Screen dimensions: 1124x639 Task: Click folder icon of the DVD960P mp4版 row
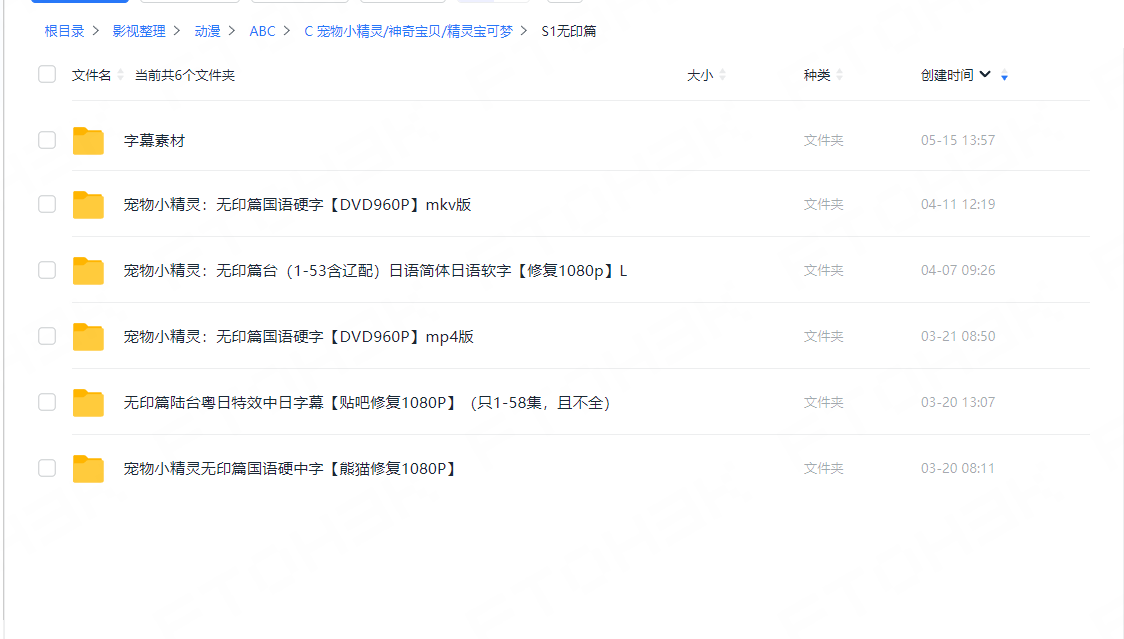coord(88,337)
